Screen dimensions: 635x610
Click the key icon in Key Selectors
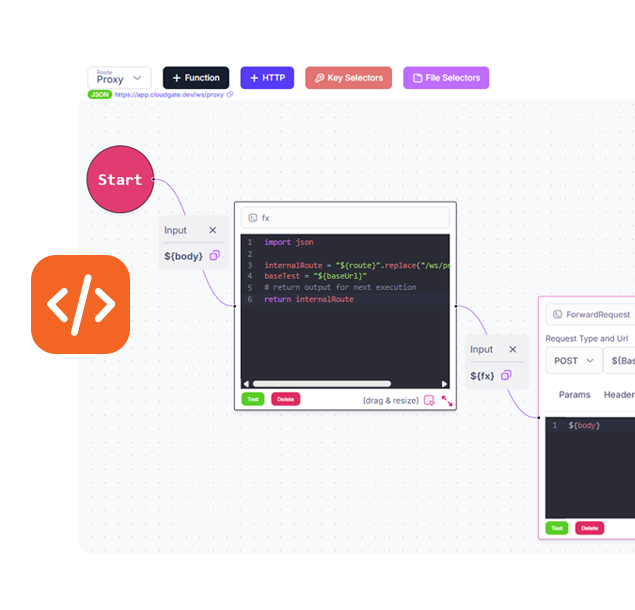(x=320, y=78)
